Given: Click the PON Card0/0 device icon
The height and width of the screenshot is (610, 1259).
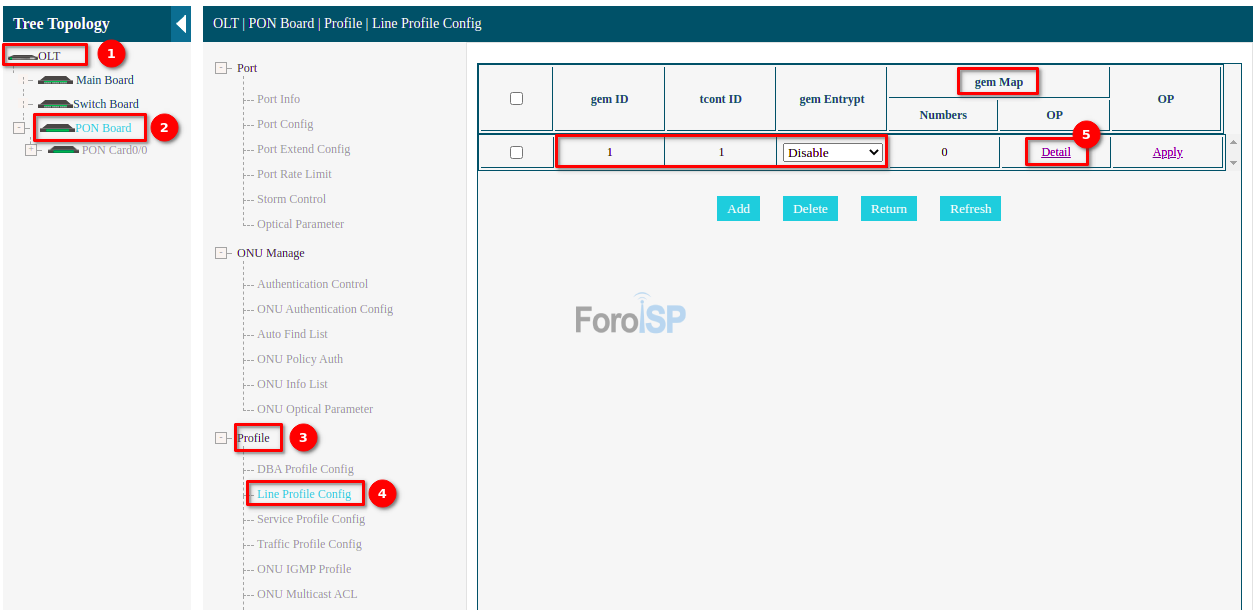Looking at the screenshot, I should [63, 150].
